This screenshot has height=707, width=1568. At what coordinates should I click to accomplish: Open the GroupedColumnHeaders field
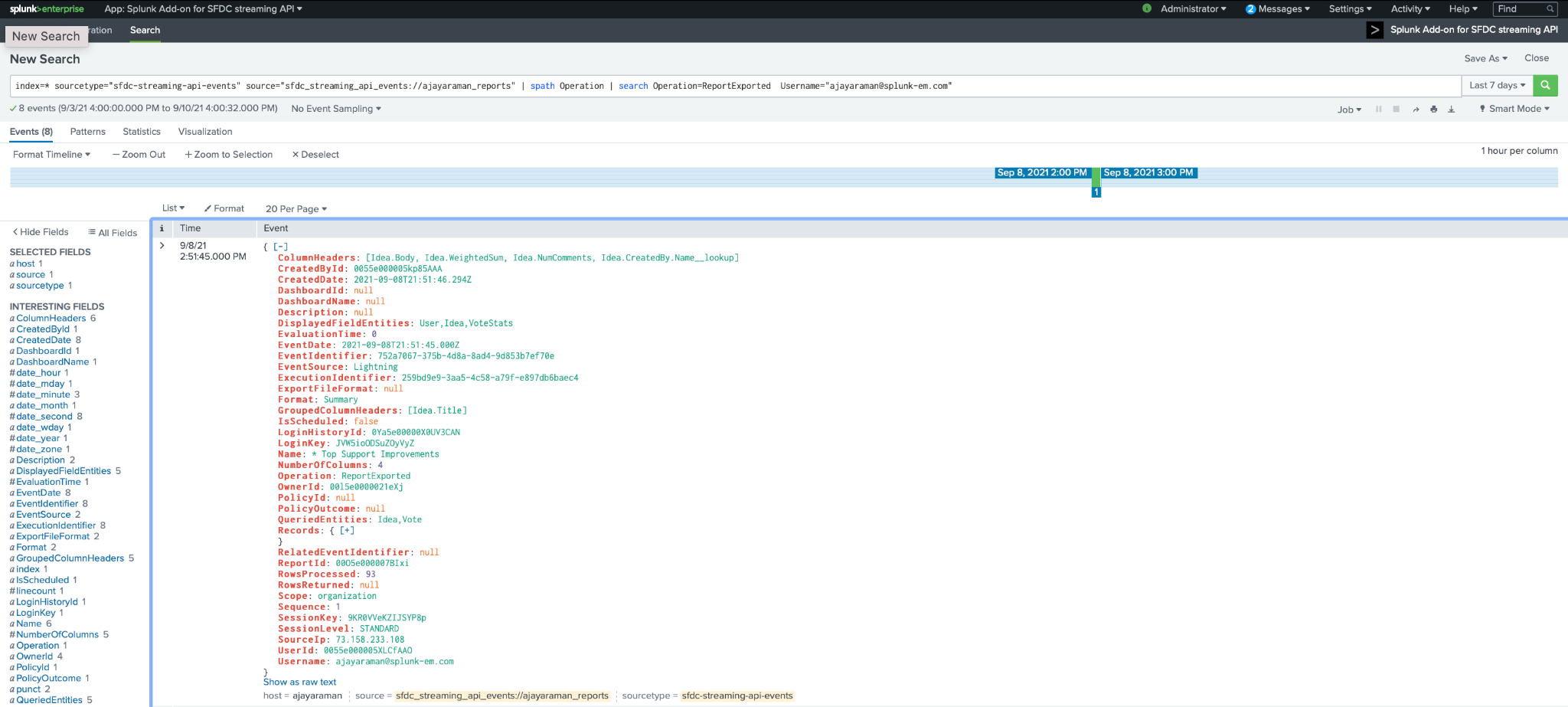[x=70, y=558]
